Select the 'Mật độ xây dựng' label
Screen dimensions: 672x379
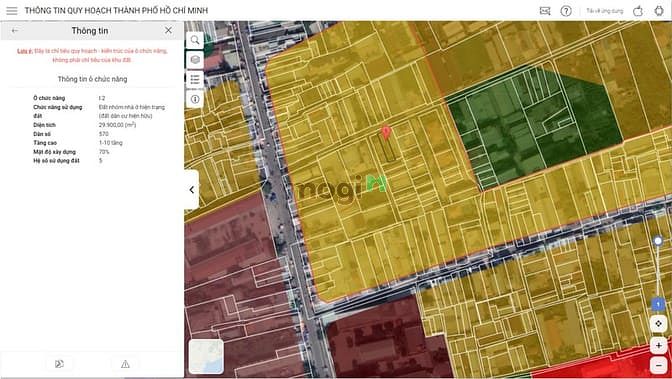tap(54, 152)
